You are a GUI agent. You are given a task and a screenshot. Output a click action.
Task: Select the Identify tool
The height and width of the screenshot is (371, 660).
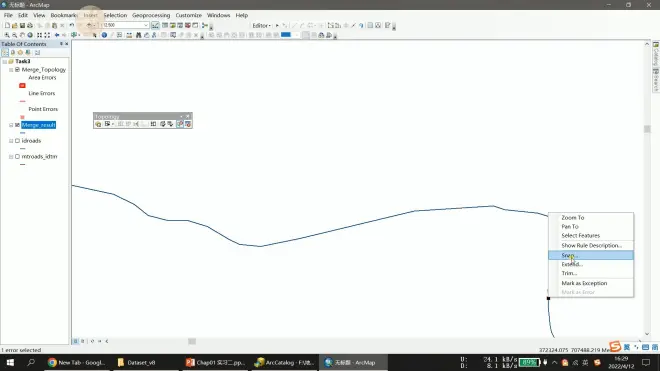point(104,35)
